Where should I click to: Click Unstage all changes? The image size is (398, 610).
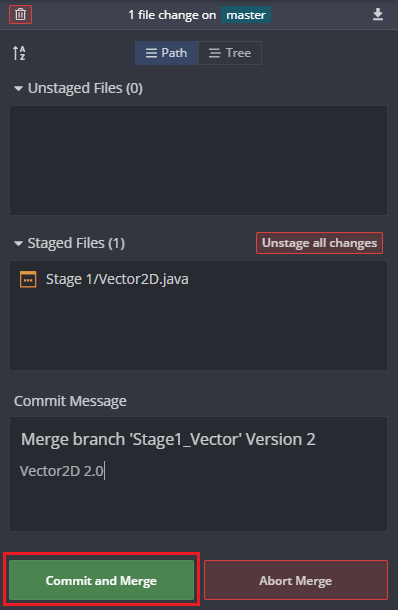(x=319, y=243)
